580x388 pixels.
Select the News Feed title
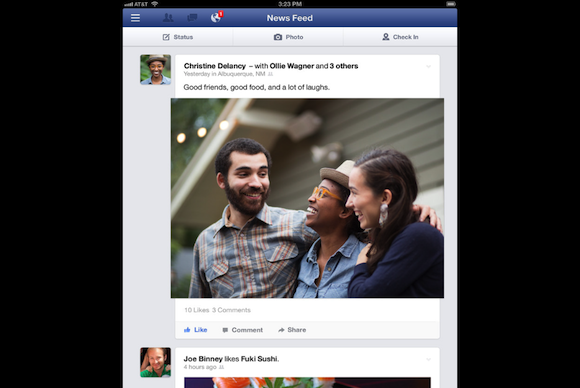tap(290, 18)
